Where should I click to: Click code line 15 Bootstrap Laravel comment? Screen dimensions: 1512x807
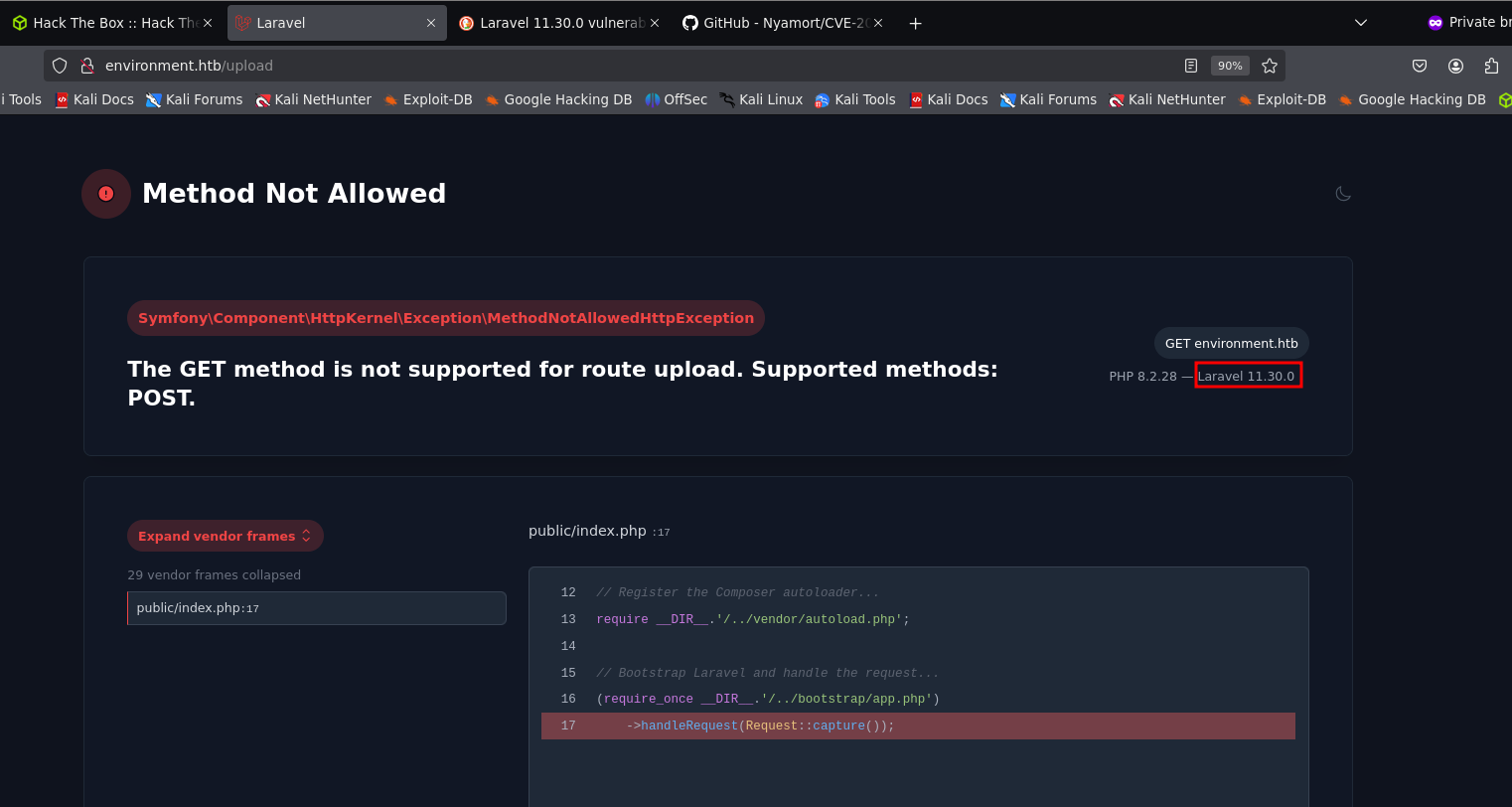tap(767, 673)
